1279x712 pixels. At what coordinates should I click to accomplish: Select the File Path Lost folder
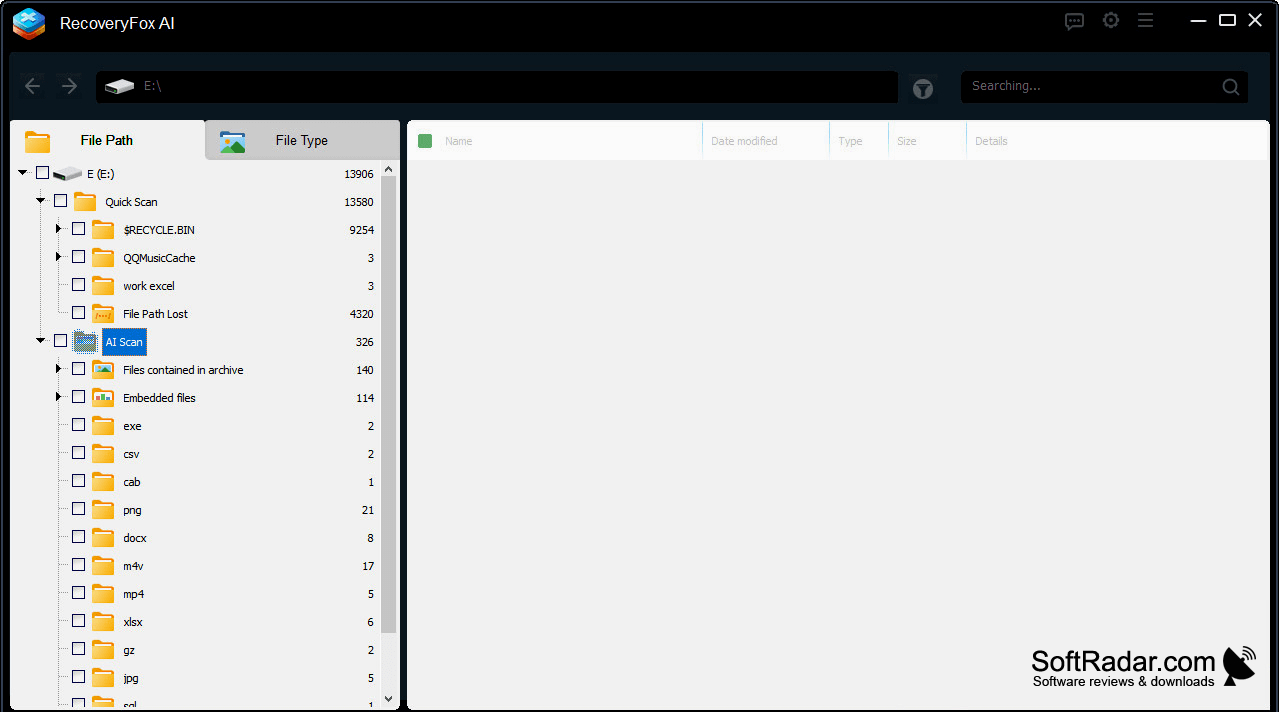pyautogui.click(x=155, y=314)
